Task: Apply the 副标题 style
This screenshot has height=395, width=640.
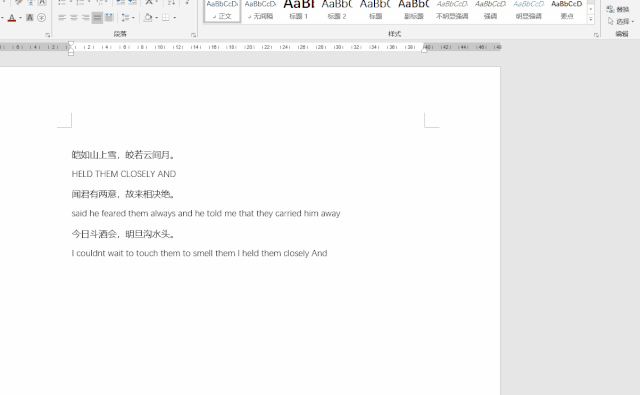Action: [x=414, y=10]
